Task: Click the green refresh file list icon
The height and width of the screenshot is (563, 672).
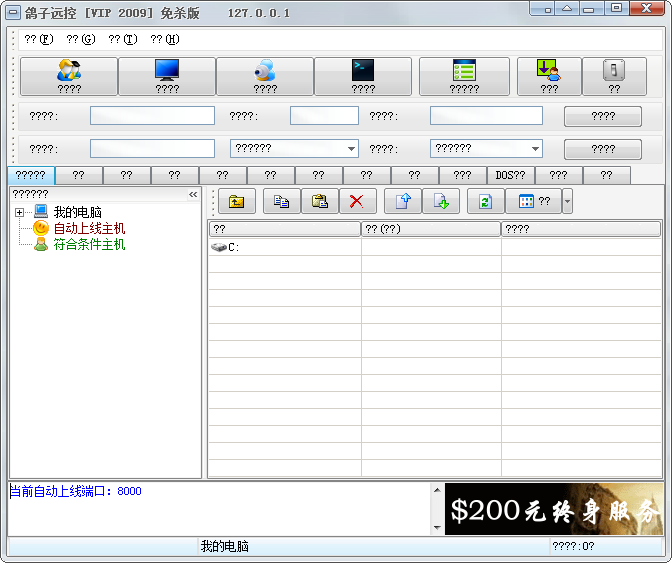Action: tap(485, 201)
